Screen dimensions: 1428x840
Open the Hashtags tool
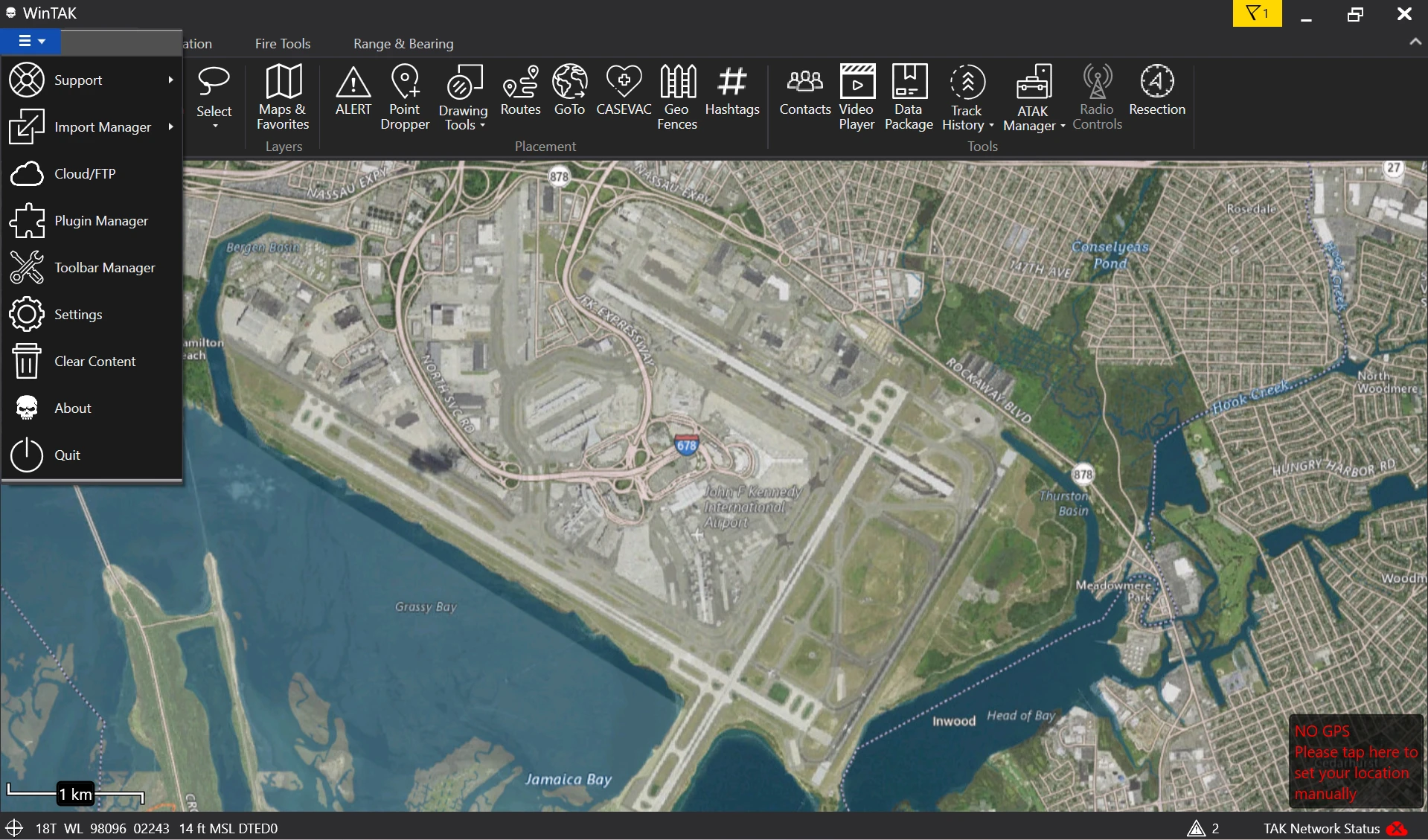coord(732,91)
